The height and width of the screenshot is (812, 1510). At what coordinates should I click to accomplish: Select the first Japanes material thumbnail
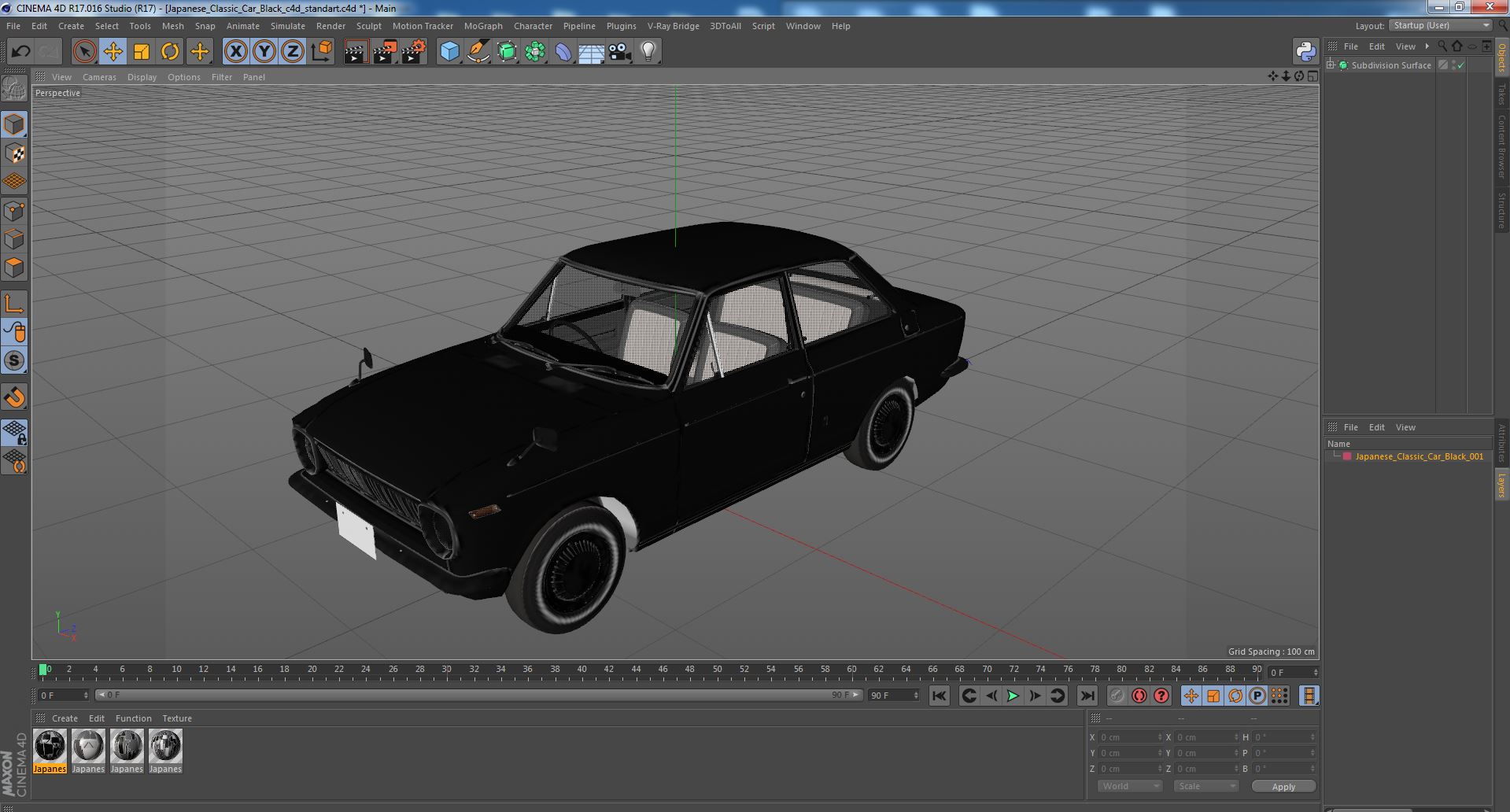coord(50,751)
